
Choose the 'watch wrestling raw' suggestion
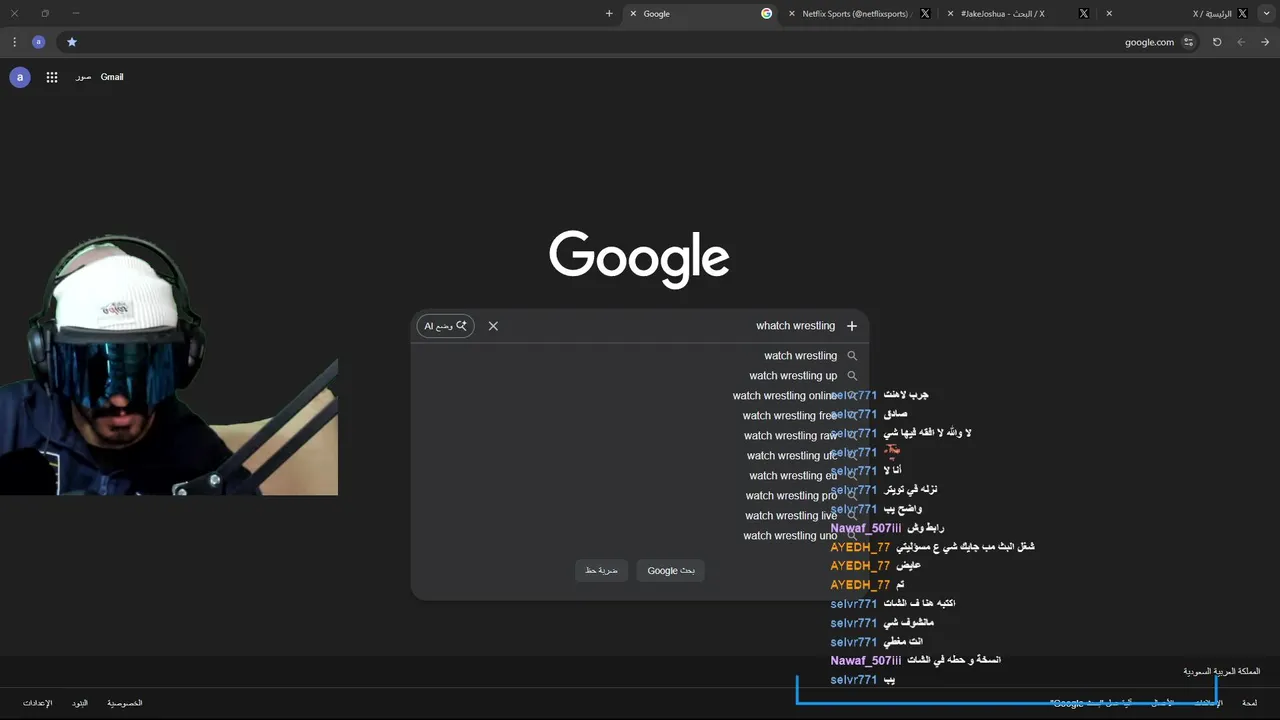point(640,436)
